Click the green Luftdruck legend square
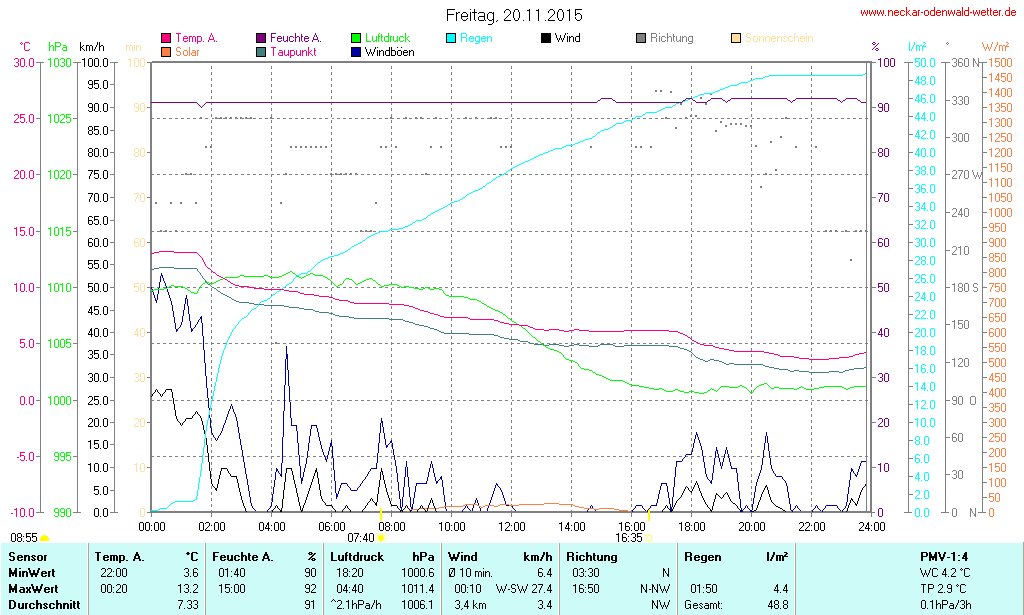1024x615 pixels. [357, 38]
